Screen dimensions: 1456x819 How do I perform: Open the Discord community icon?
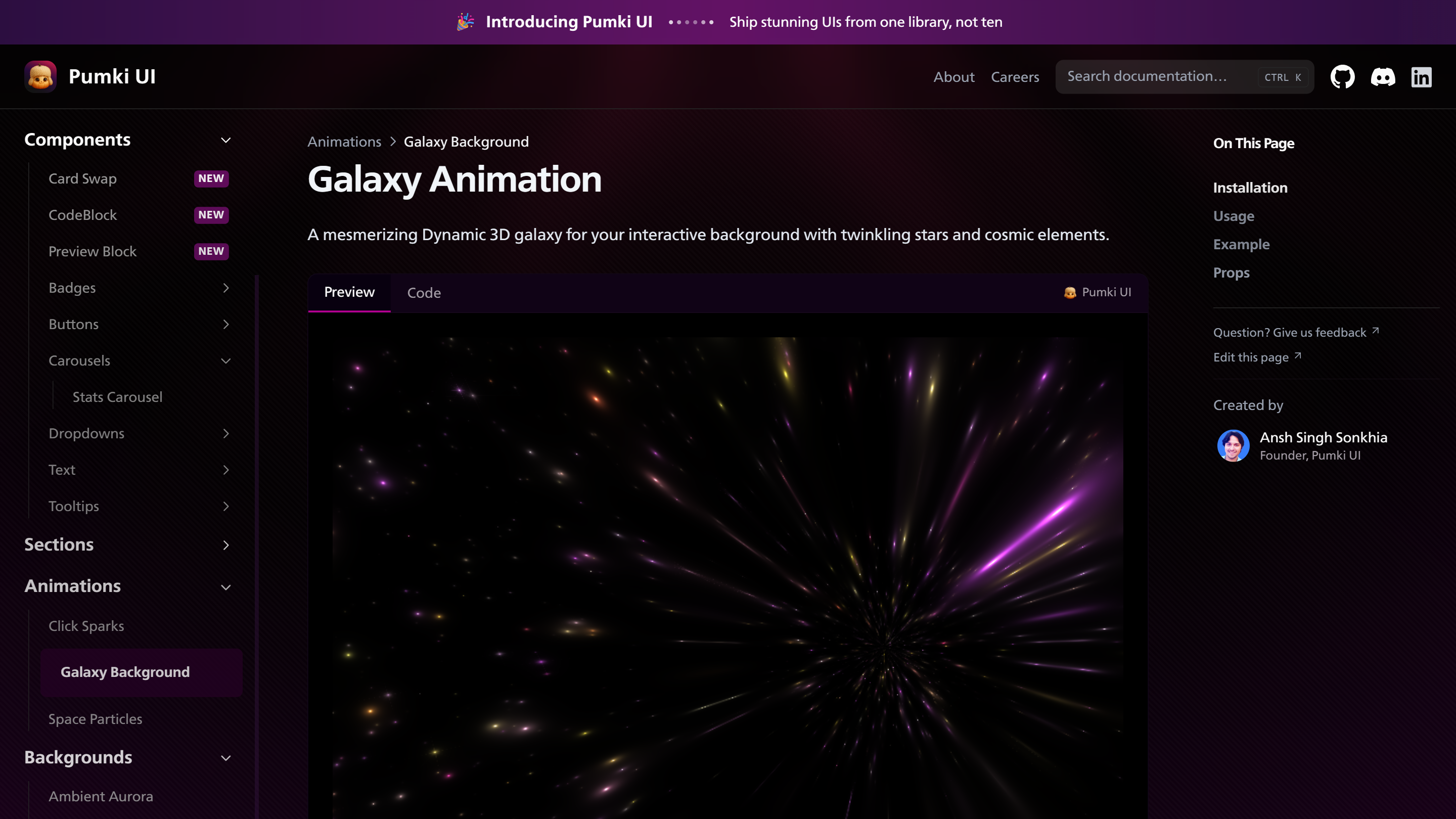coord(1383,77)
